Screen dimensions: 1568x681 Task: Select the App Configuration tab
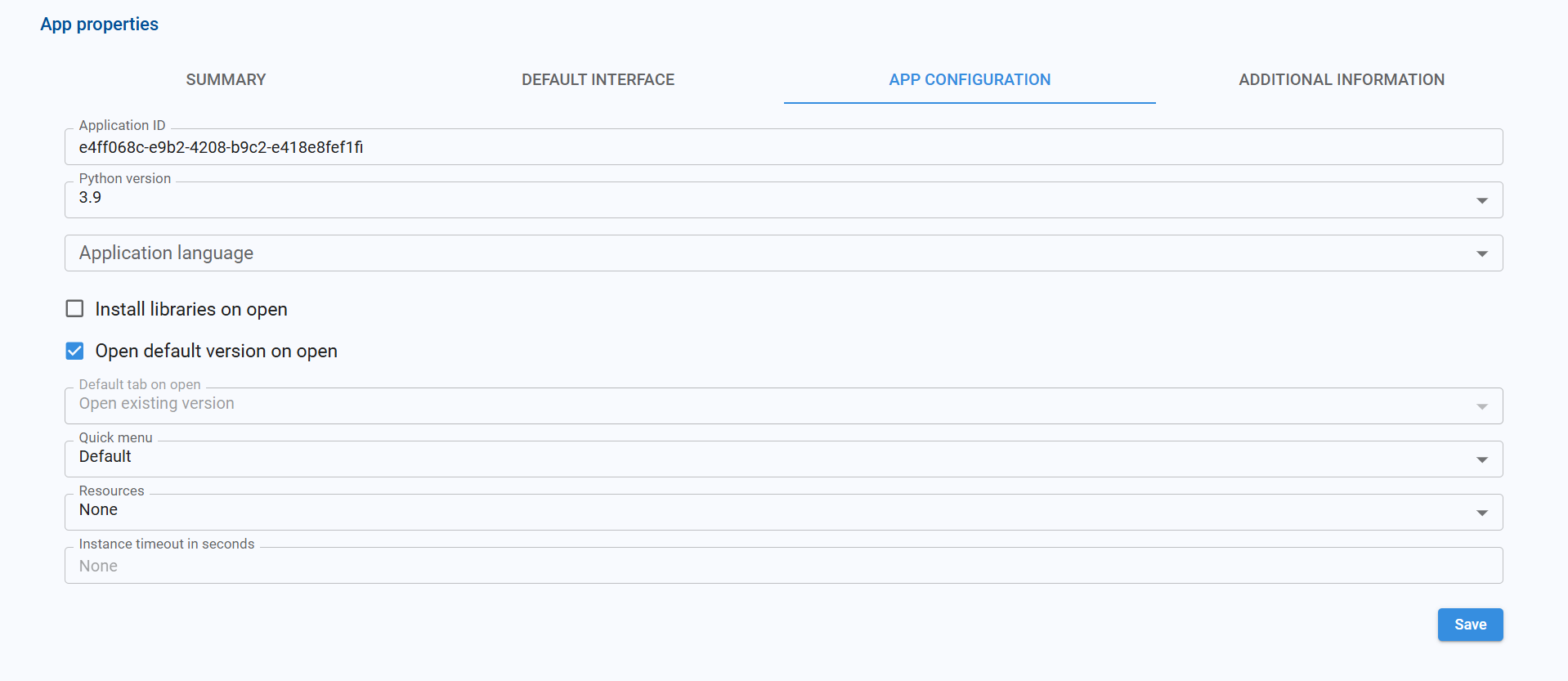970,79
